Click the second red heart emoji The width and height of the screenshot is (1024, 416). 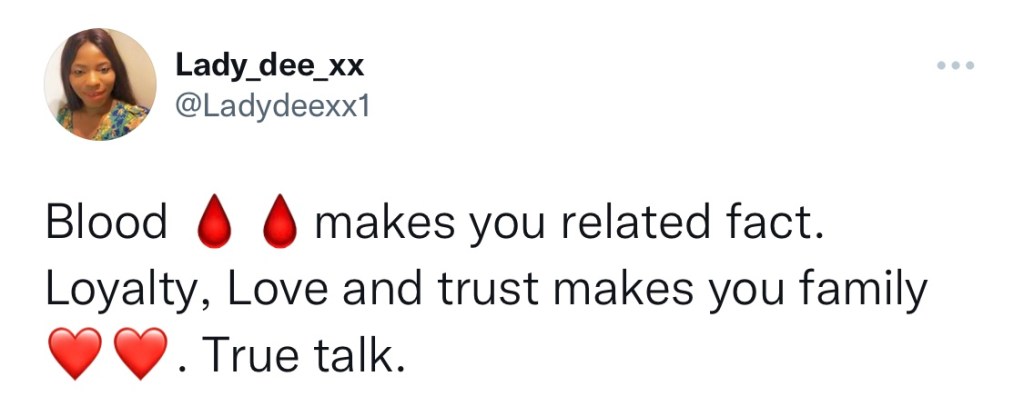click(139, 356)
